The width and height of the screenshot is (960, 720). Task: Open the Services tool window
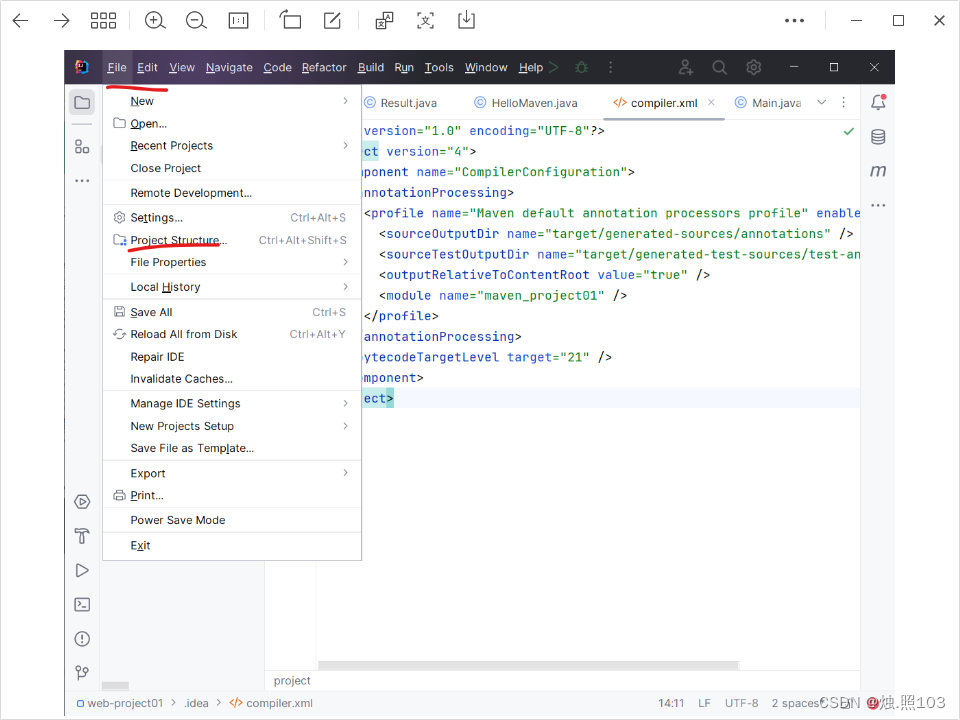pyautogui.click(x=82, y=501)
